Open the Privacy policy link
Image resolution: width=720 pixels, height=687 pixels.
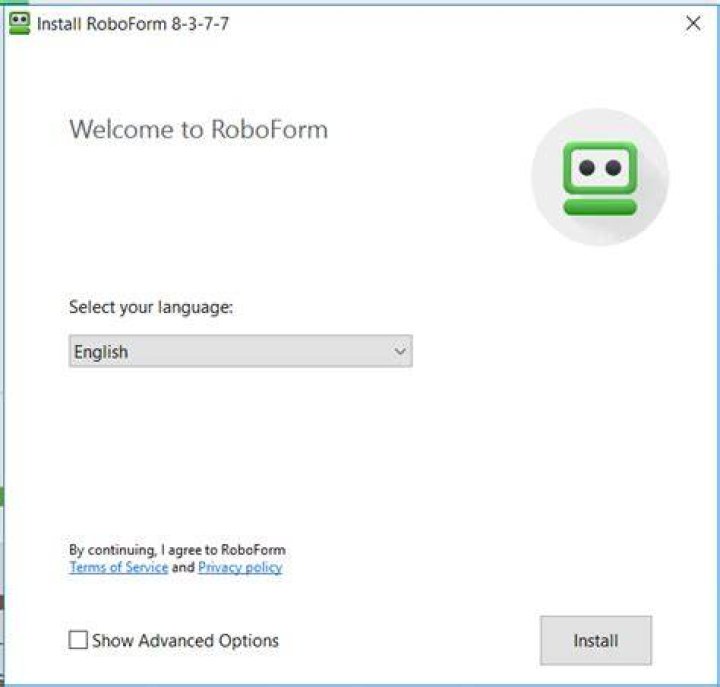point(240,567)
